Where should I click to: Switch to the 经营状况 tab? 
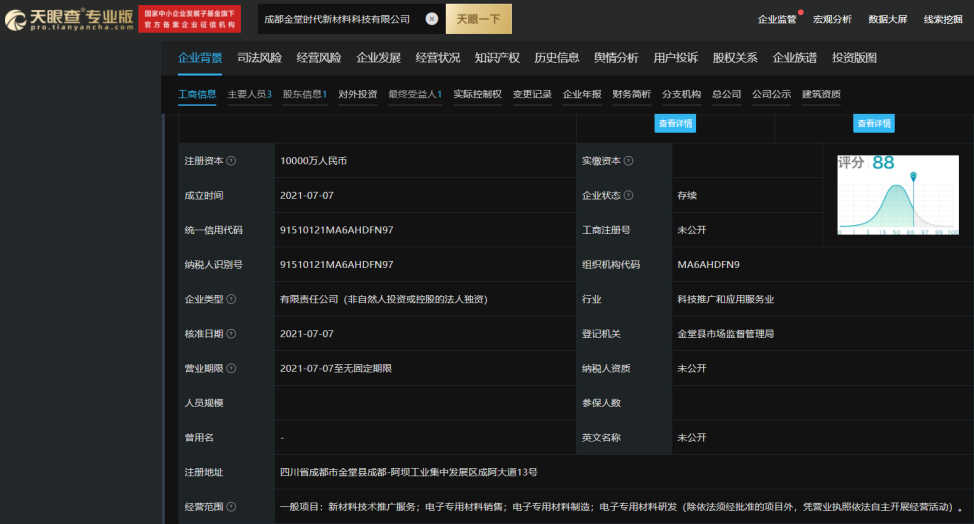click(438, 58)
